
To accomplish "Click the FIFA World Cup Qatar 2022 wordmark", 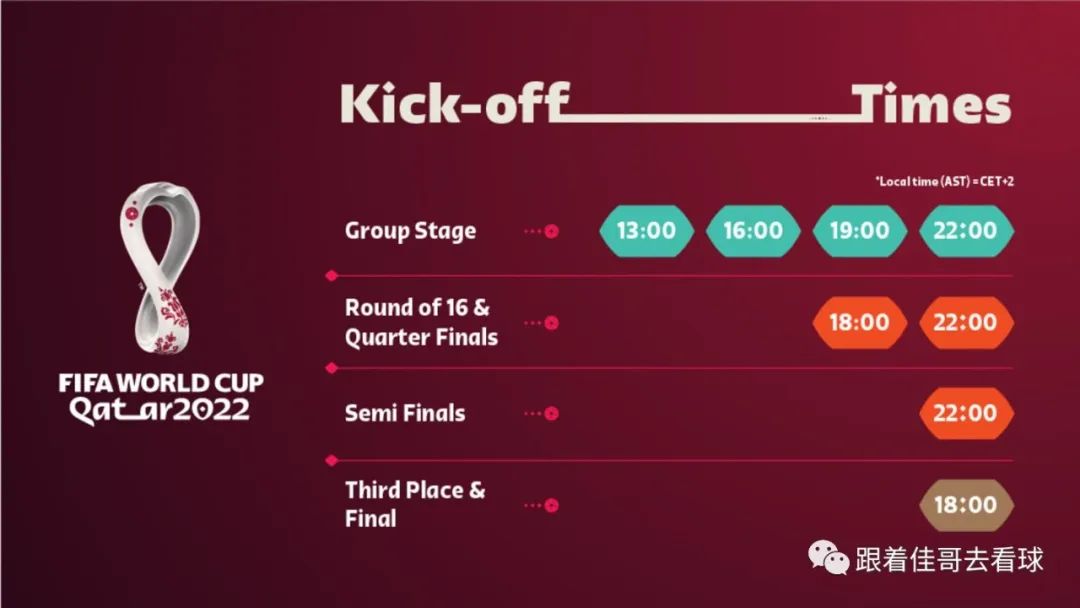I will click(x=160, y=397).
